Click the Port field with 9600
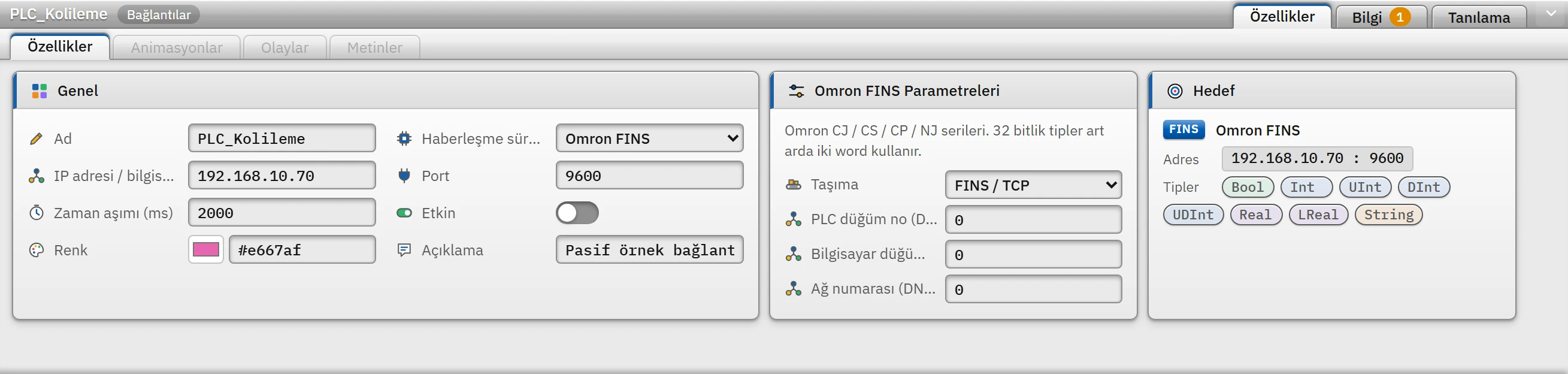The width and height of the screenshot is (1568, 374). coord(649,176)
